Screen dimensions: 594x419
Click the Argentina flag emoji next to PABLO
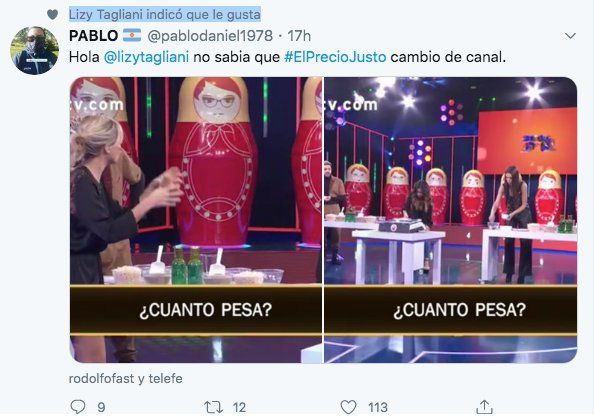point(132,36)
